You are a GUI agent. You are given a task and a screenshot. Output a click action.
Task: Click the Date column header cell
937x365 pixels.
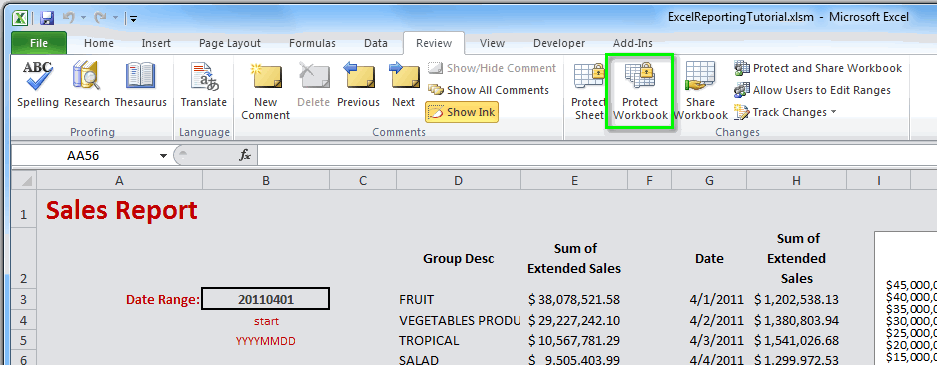tap(709, 259)
